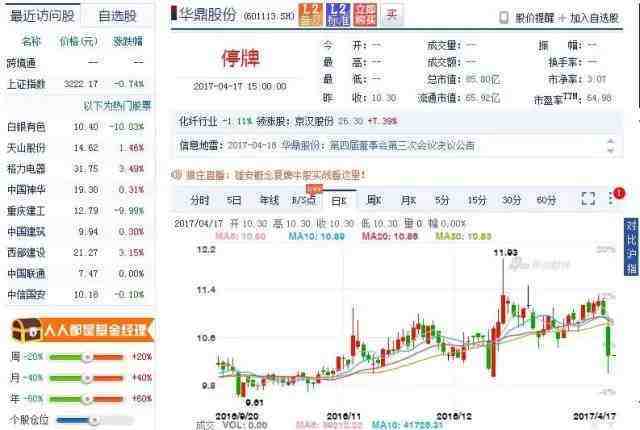Image resolution: width=640 pixels, height=430 pixels.
Task: Adjust the 周 weekly range slider
Action: click(x=86, y=357)
